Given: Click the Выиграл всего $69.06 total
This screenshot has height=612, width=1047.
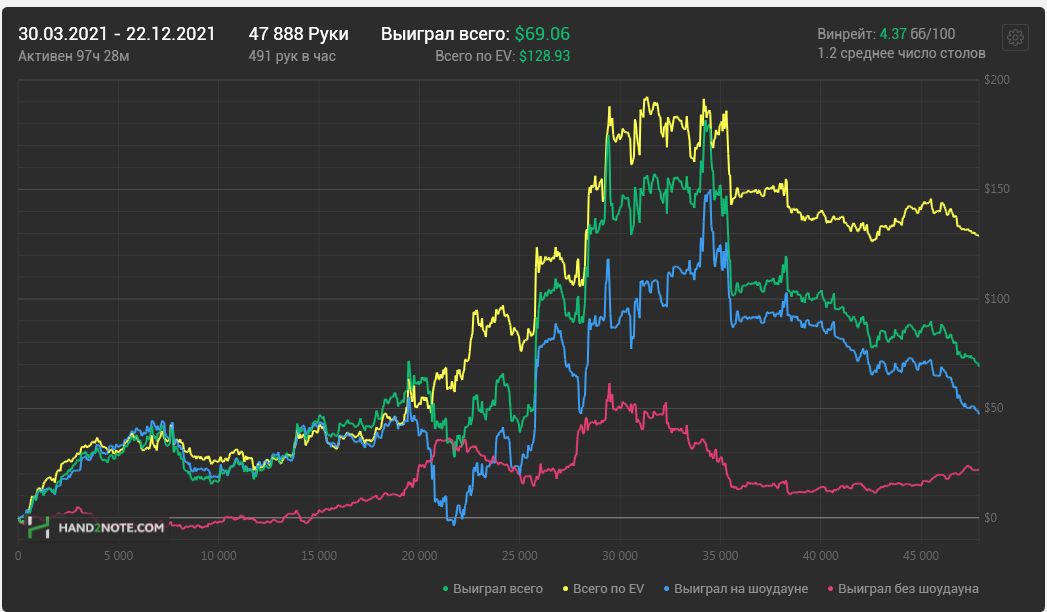Looking at the screenshot, I should point(475,34).
